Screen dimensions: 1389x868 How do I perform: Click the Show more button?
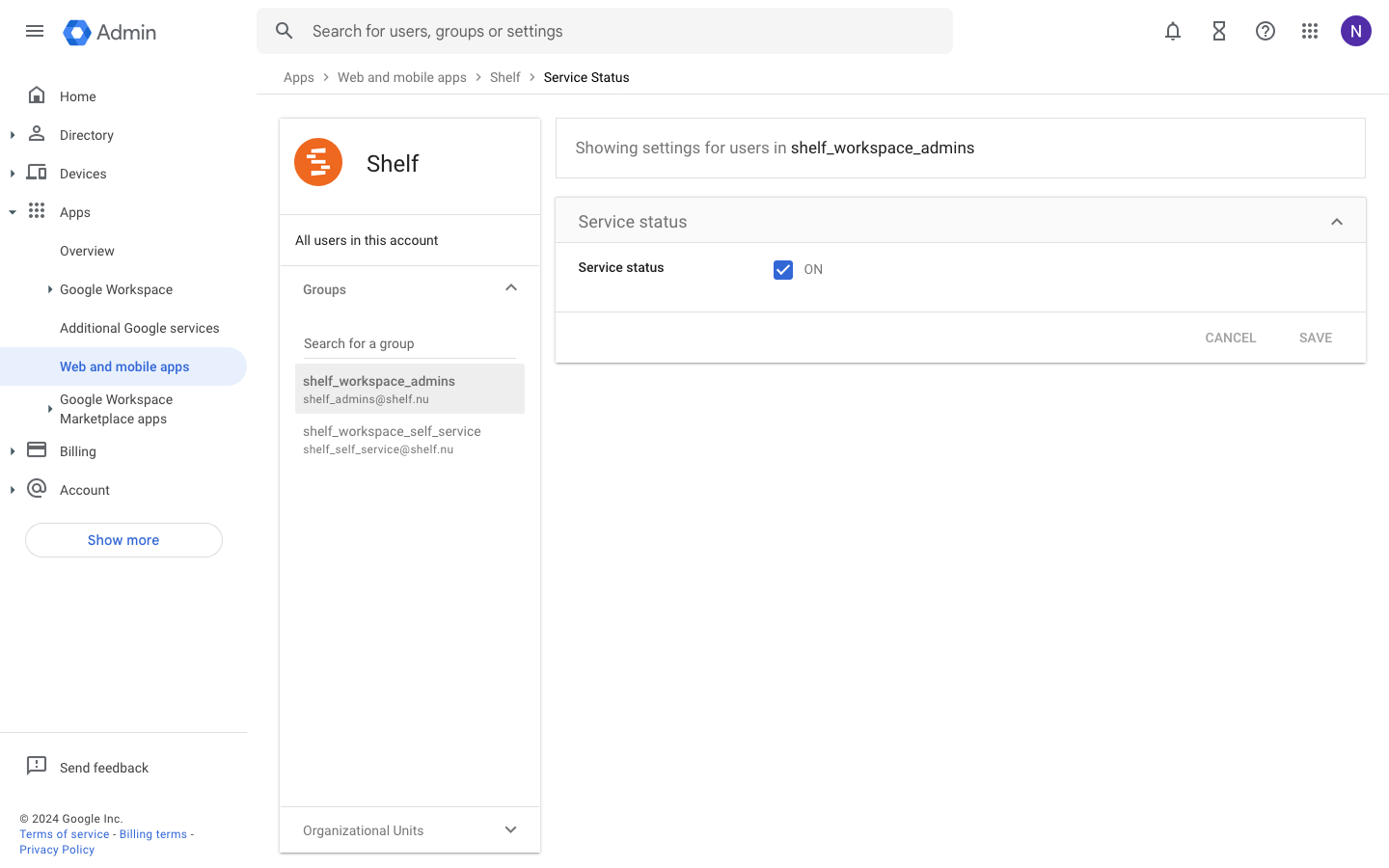(123, 540)
